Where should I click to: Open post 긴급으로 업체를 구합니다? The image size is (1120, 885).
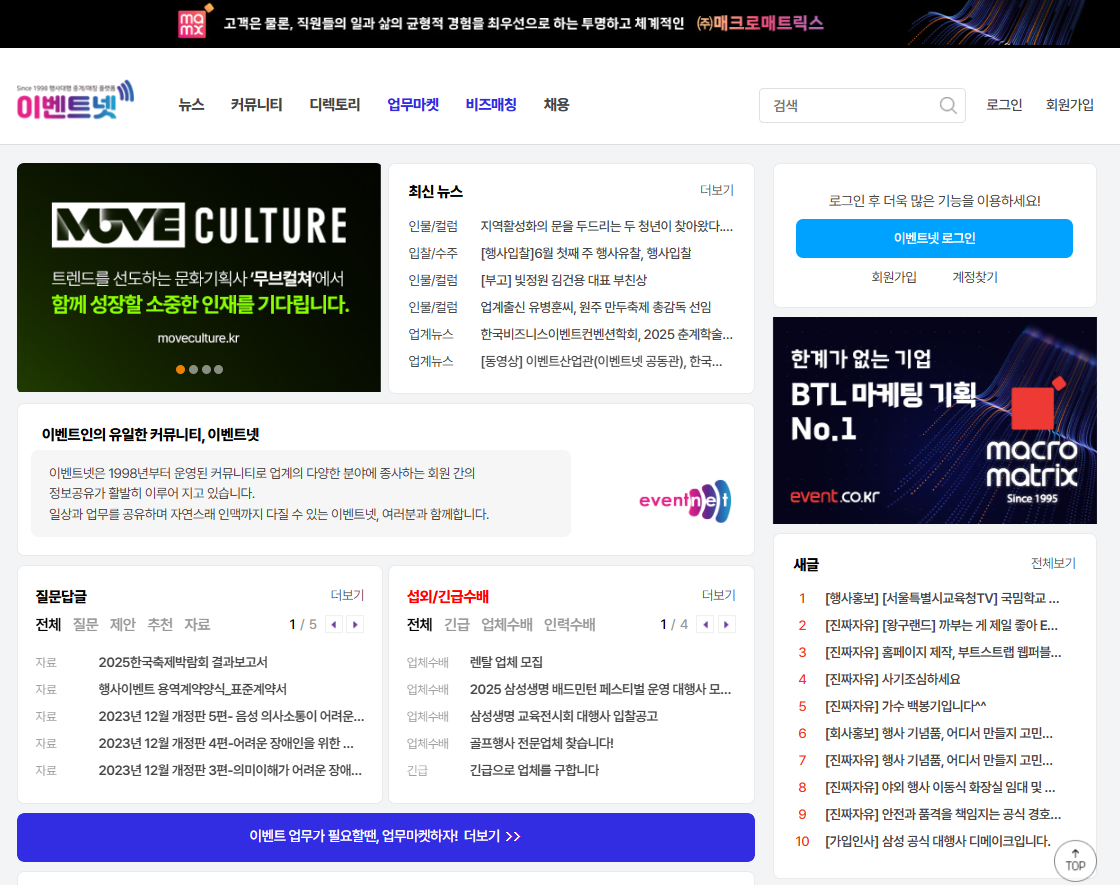pyautogui.click(x=534, y=770)
